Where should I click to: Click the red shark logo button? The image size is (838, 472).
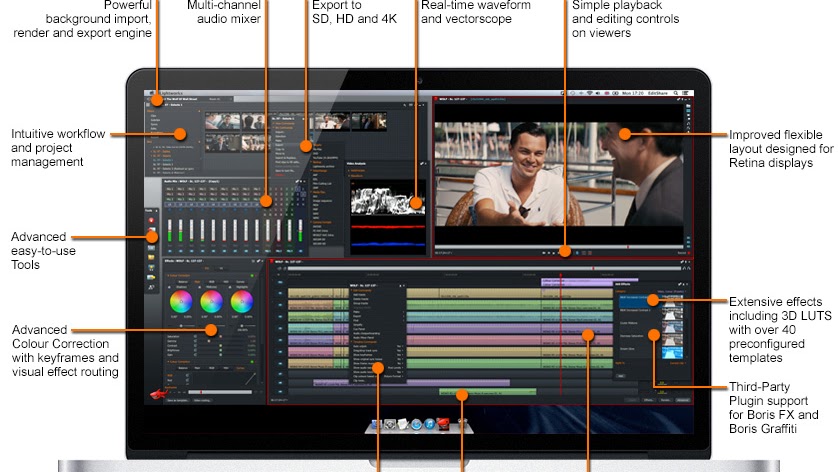click(159, 394)
